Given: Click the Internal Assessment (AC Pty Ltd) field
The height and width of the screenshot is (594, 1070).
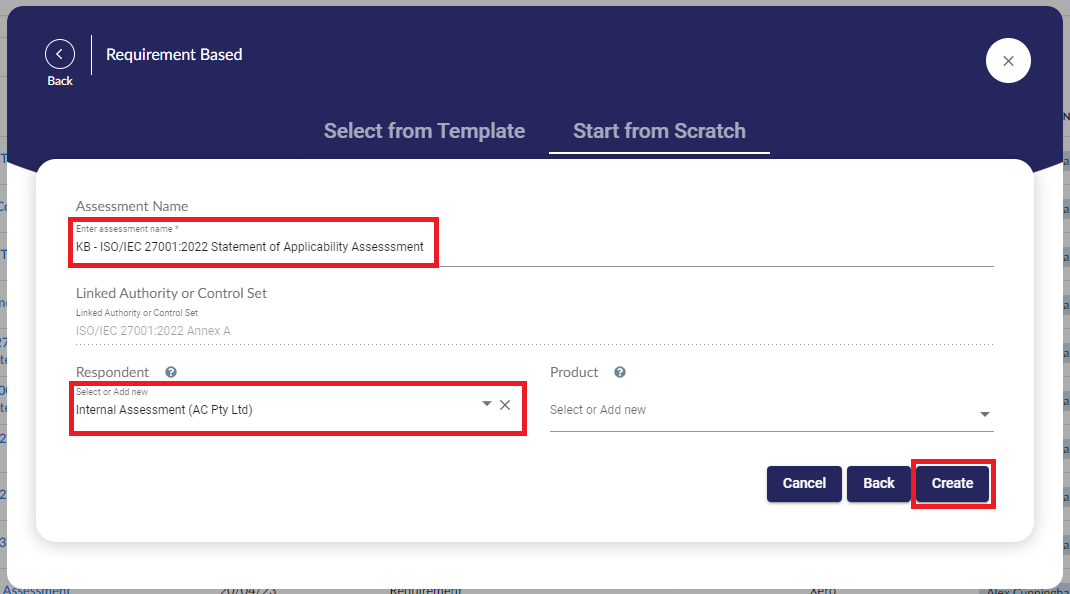Looking at the screenshot, I should pyautogui.click(x=270, y=409).
